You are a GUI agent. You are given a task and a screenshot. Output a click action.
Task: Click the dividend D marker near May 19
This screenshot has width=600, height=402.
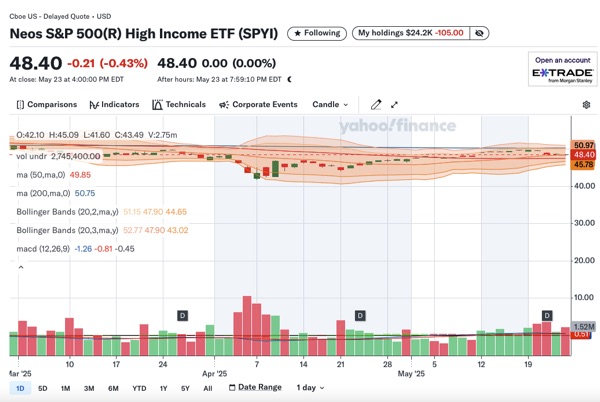click(x=547, y=315)
